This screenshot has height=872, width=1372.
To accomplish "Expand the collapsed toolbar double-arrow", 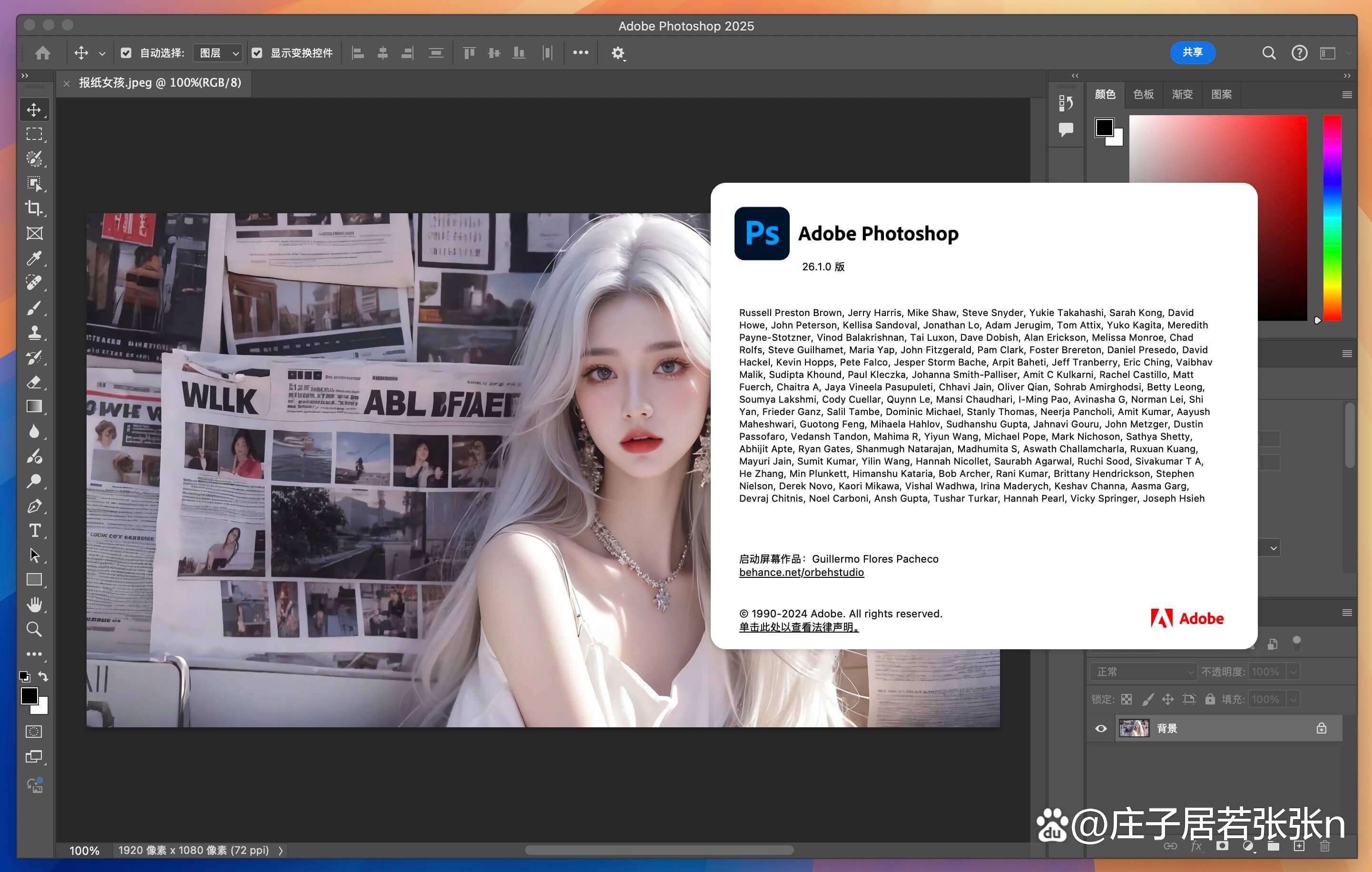I will point(25,75).
